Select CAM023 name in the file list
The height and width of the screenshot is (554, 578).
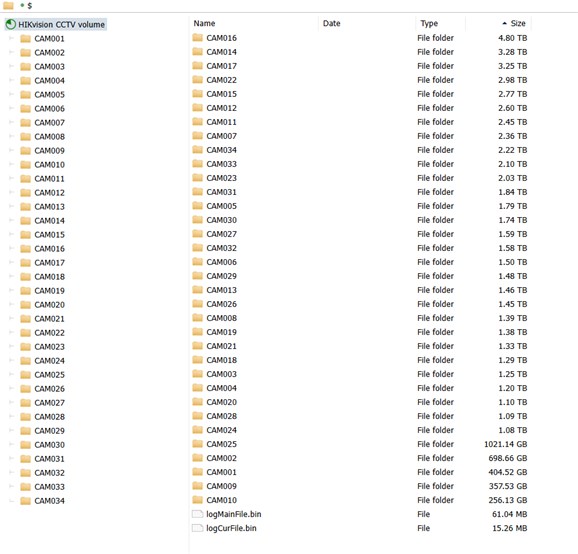(x=222, y=178)
